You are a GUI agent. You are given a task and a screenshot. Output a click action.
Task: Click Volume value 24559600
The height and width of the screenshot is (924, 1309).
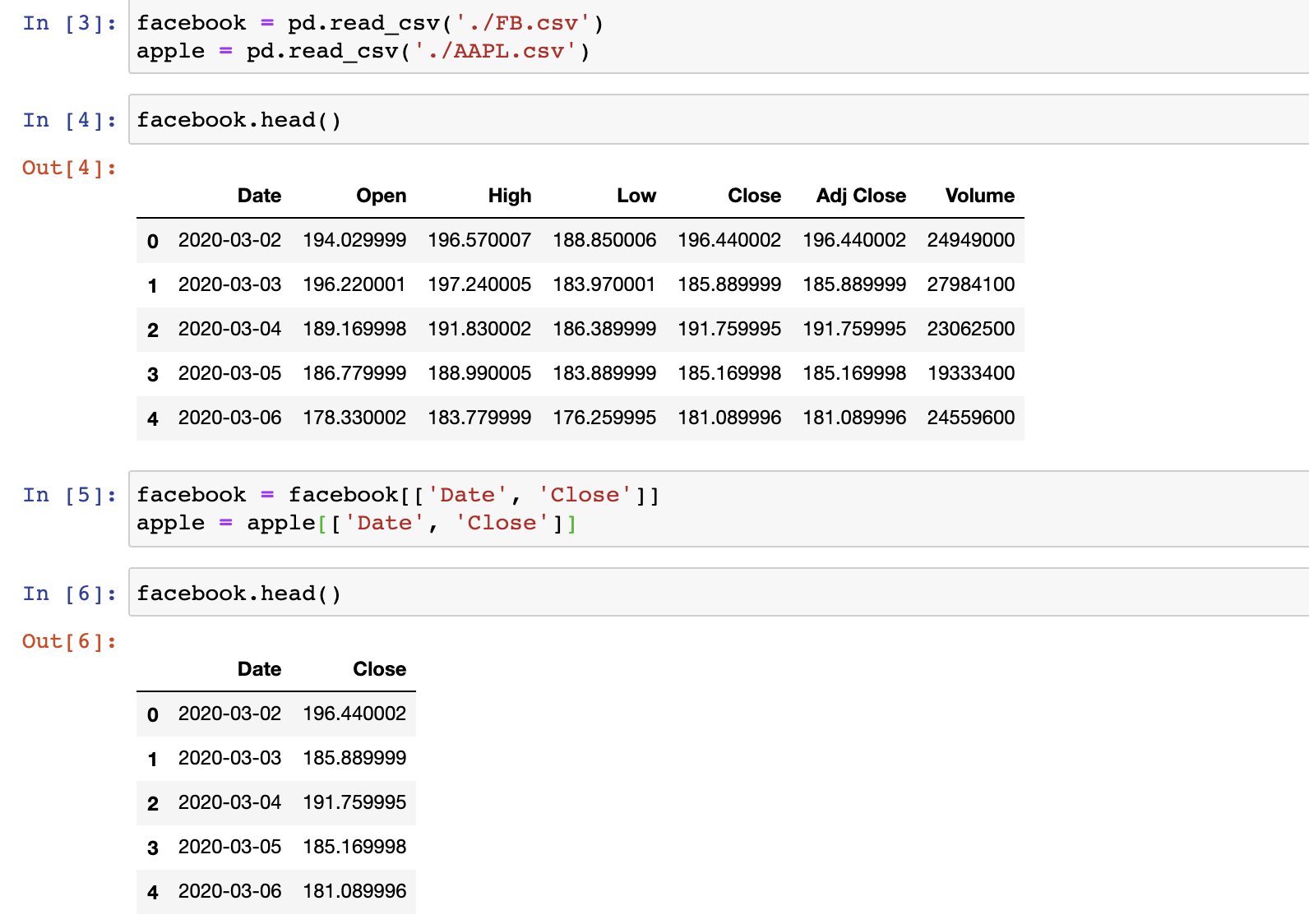pos(971,418)
